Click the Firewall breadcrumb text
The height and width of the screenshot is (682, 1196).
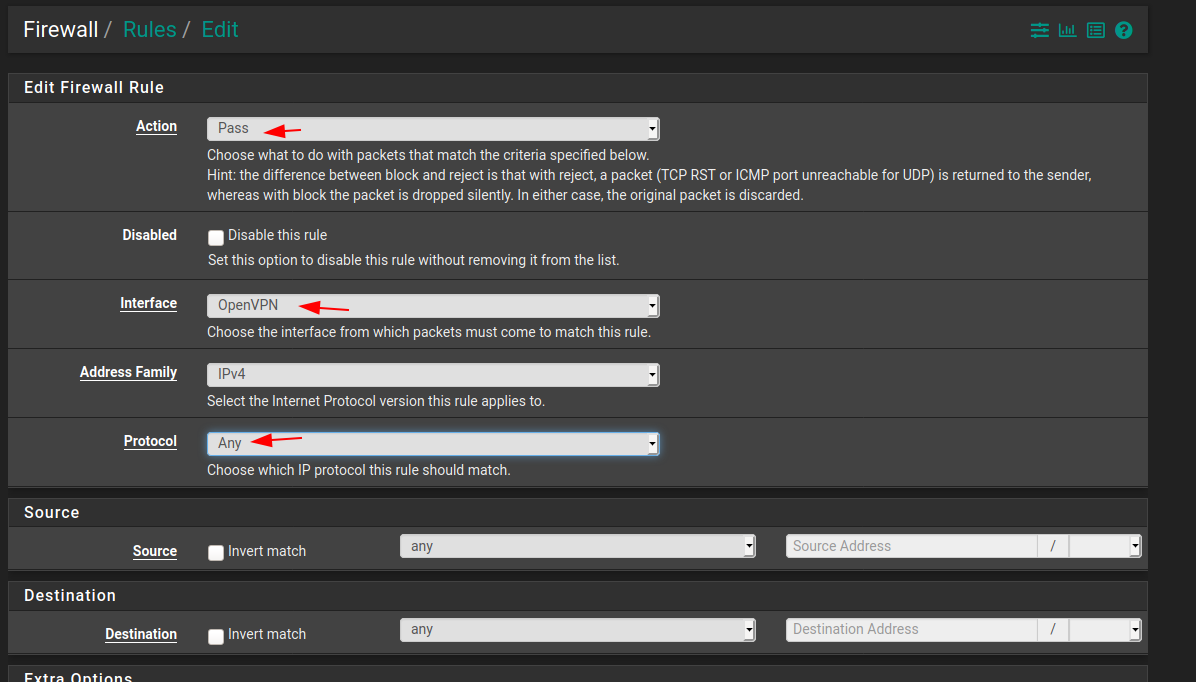tap(60, 30)
